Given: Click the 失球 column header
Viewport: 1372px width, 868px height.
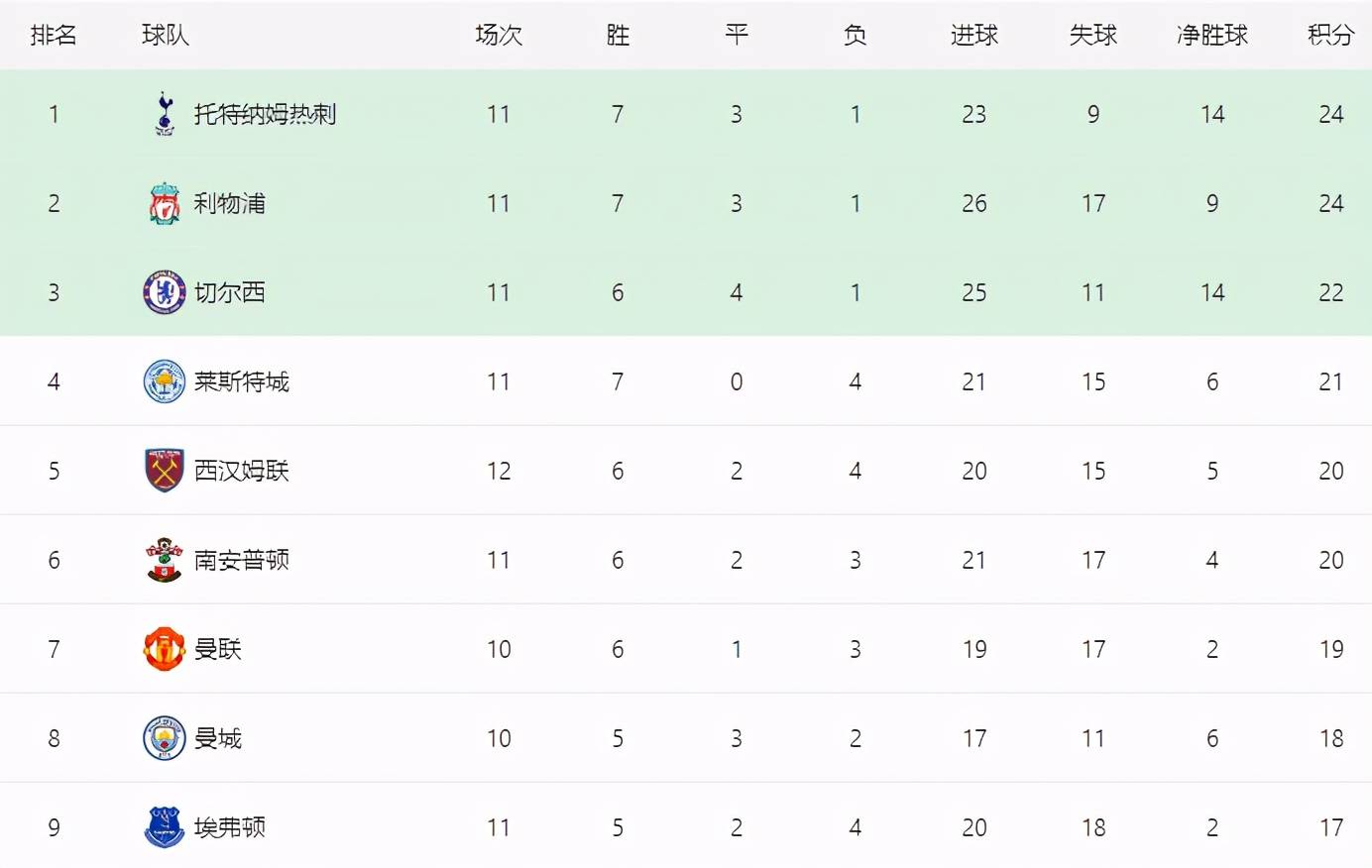Looking at the screenshot, I should point(1093,35).
